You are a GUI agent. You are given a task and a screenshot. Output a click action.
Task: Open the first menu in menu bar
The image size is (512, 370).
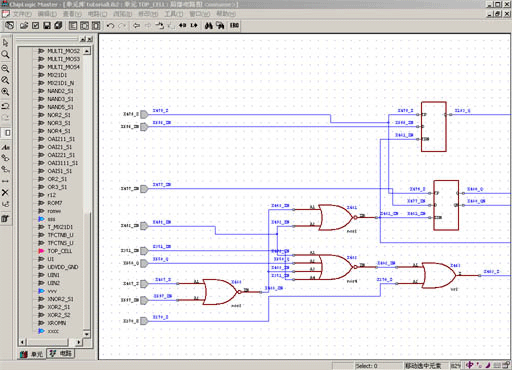pyautogui.click(x=22, y=14)
